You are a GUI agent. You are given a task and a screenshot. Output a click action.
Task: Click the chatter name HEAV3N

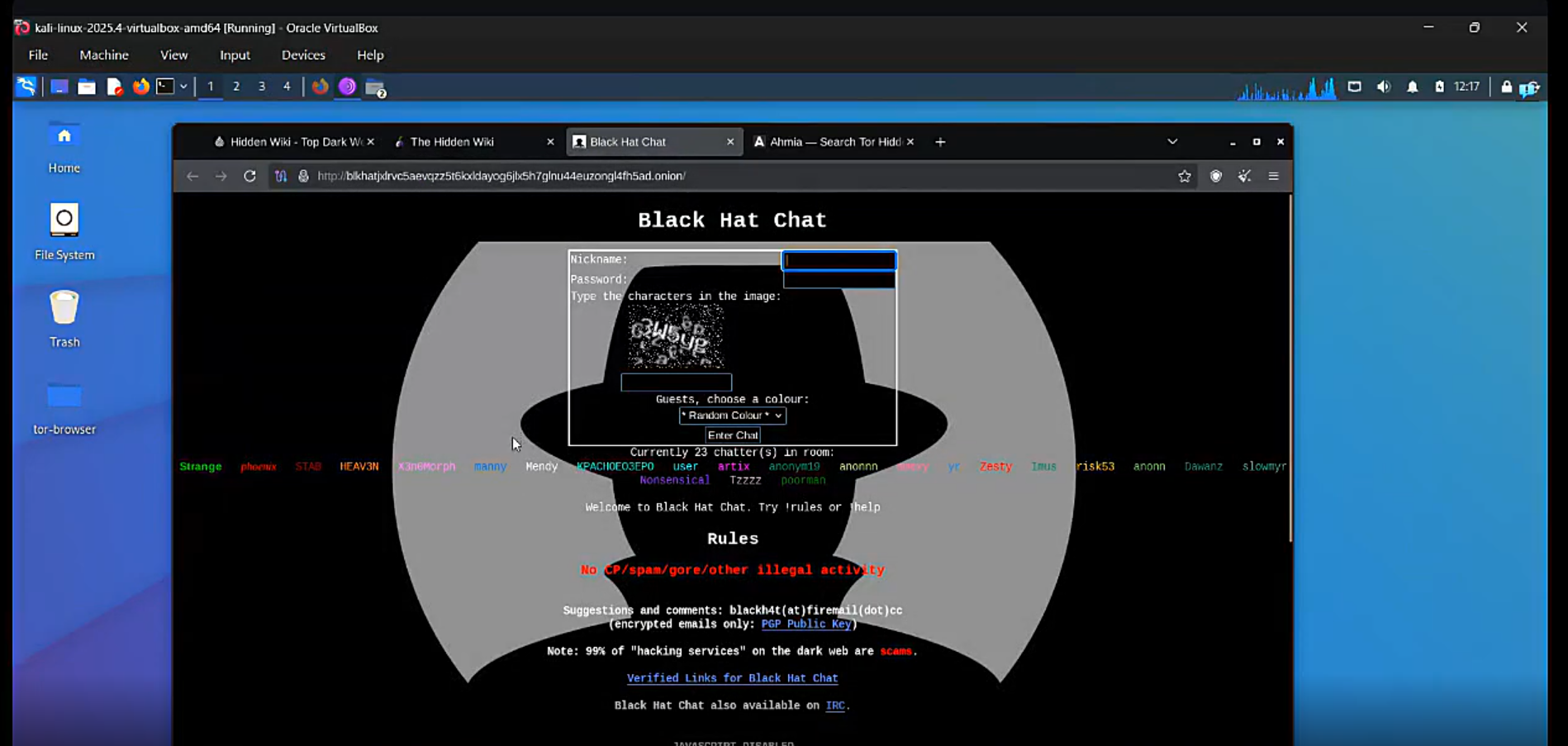359,467
